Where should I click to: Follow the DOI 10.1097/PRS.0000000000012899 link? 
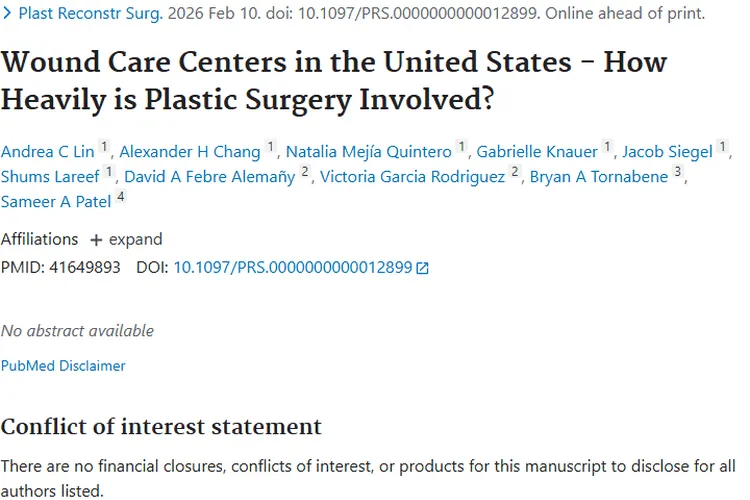coord(293,268)
